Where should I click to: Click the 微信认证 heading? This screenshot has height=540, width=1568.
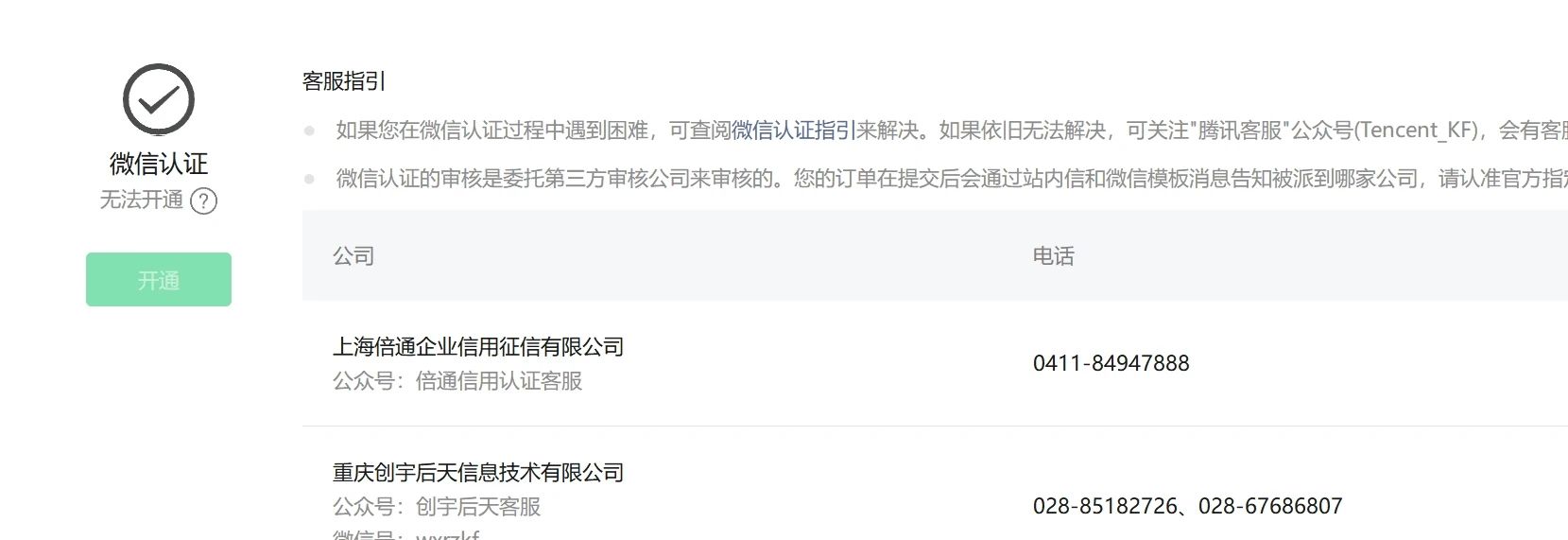(x=159, y=164)
